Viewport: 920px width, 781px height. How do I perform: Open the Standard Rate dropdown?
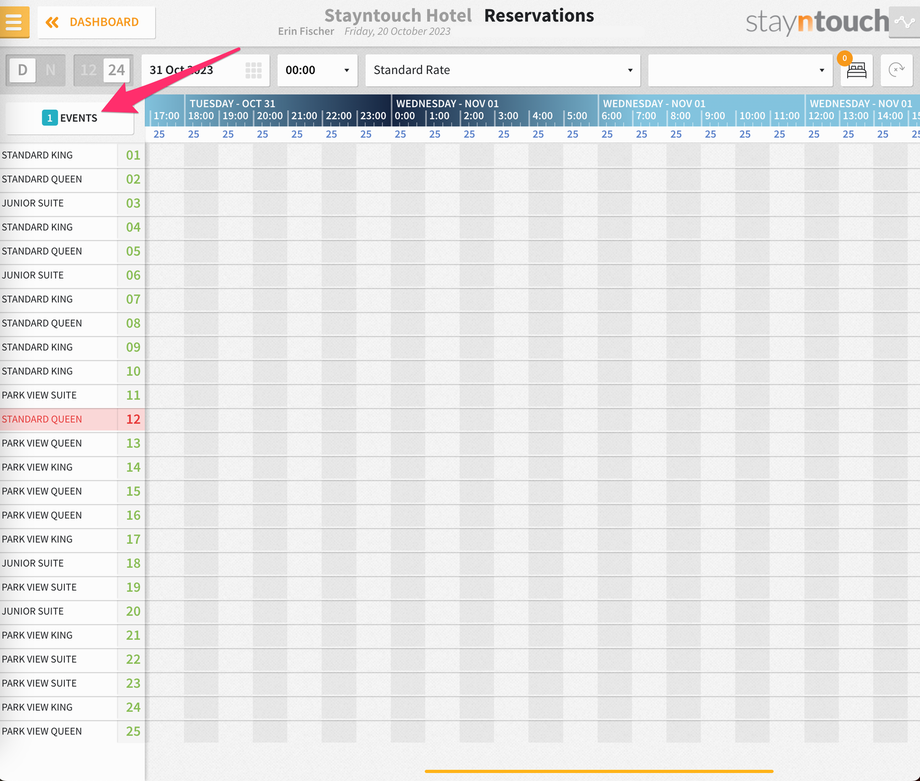pos(503,70)
